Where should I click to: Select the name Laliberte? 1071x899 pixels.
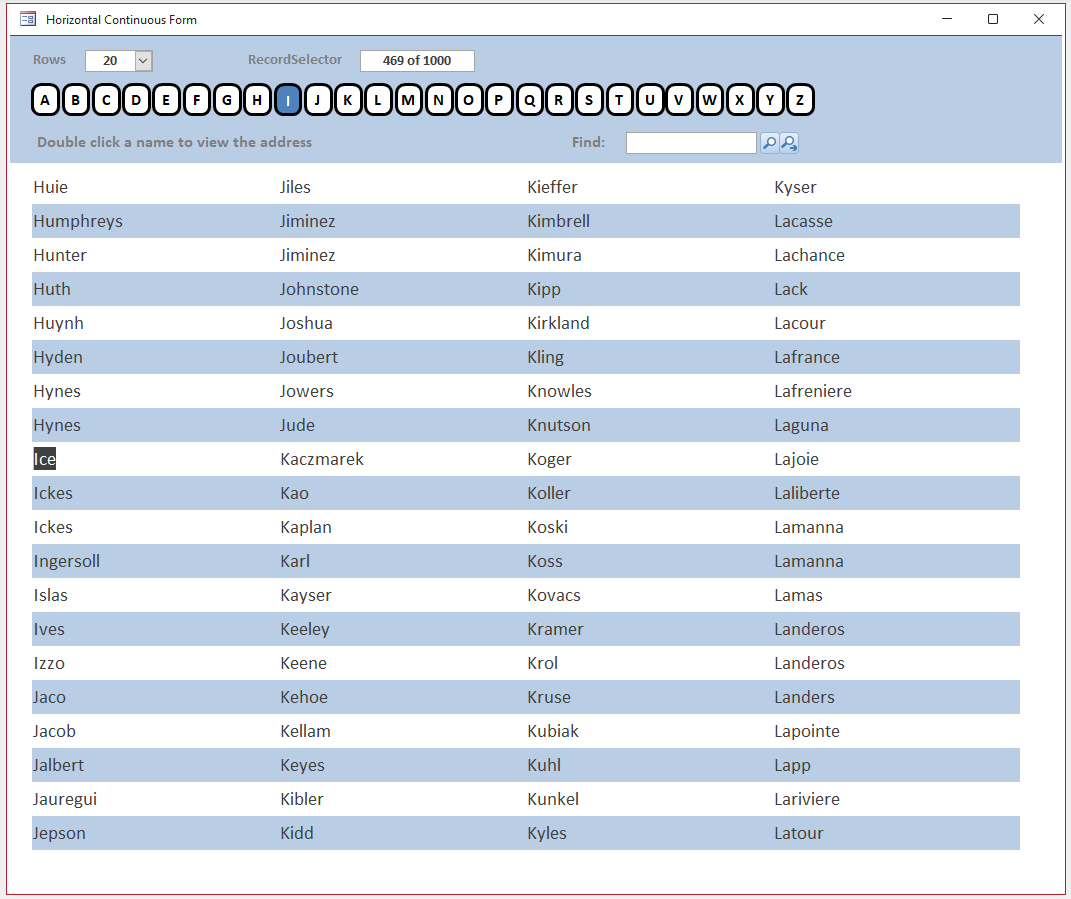tap(807, 493)
